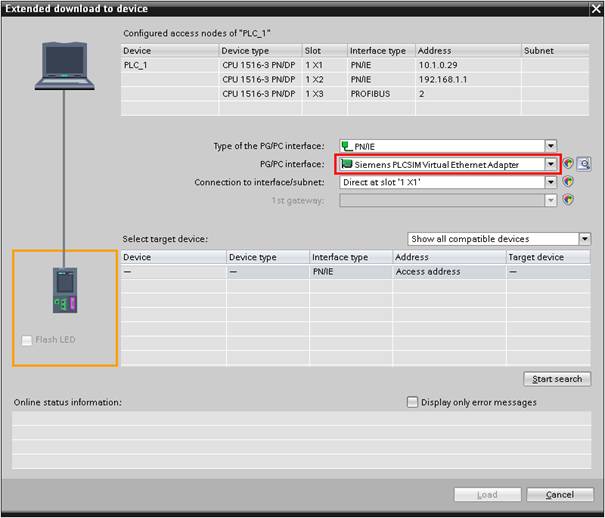Image resolution: width=605 pixels, height=518 pixels.
Task: Click shield icon beside PG/PC interface dropdown
Action: coord(568,164)
